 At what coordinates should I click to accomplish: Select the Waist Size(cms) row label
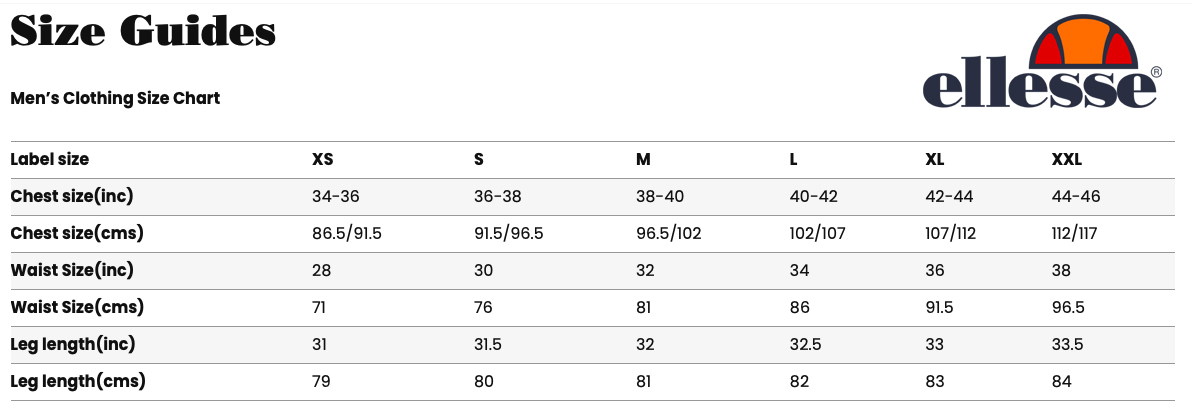click(77, 307)
